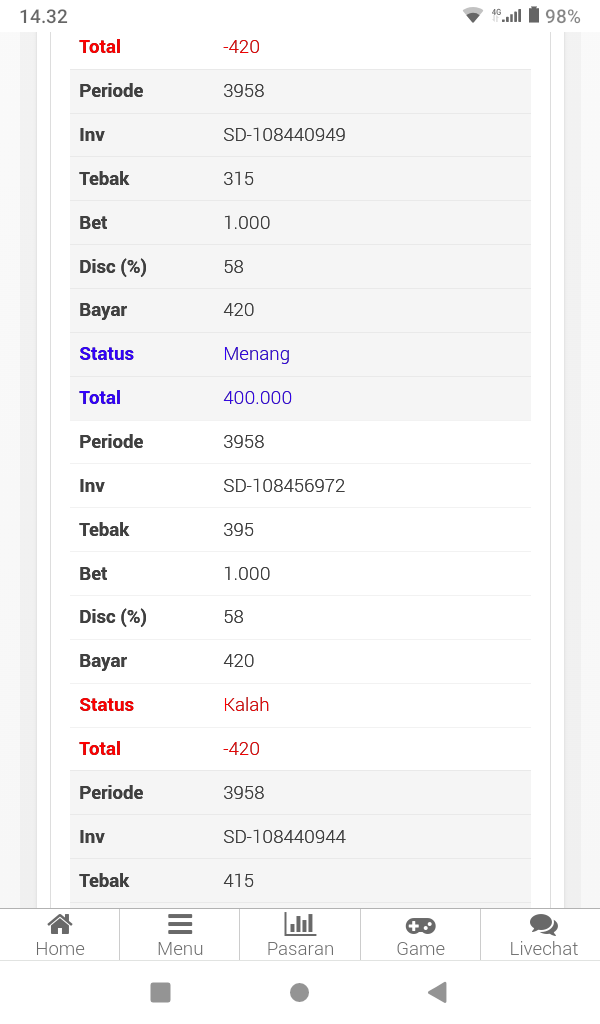Tap the Home house icon
The width and height of the screenshot is (600, 1024).
tap(60, 924)
